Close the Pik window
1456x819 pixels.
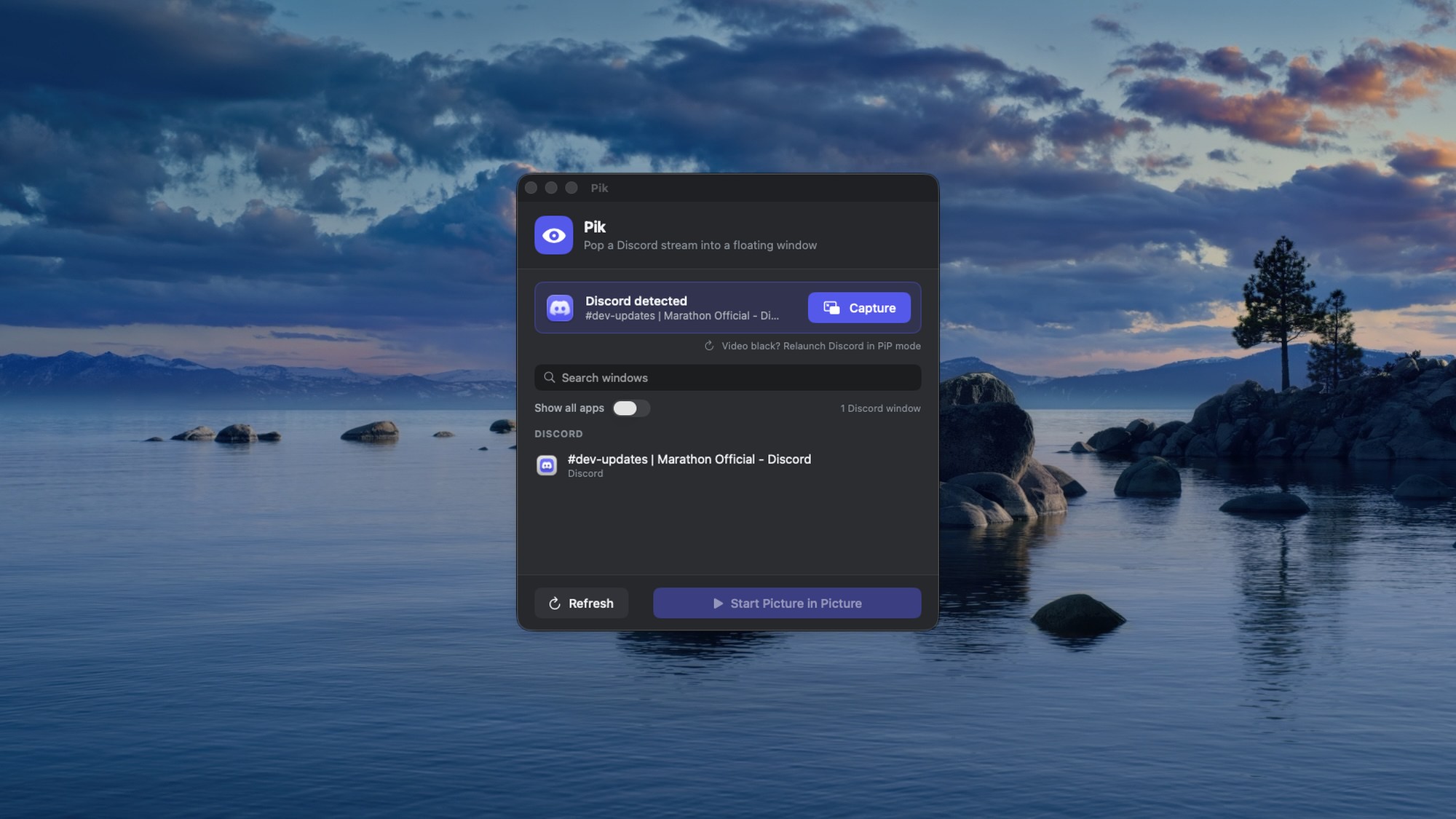pyautogui.click(x=531, y=188)
